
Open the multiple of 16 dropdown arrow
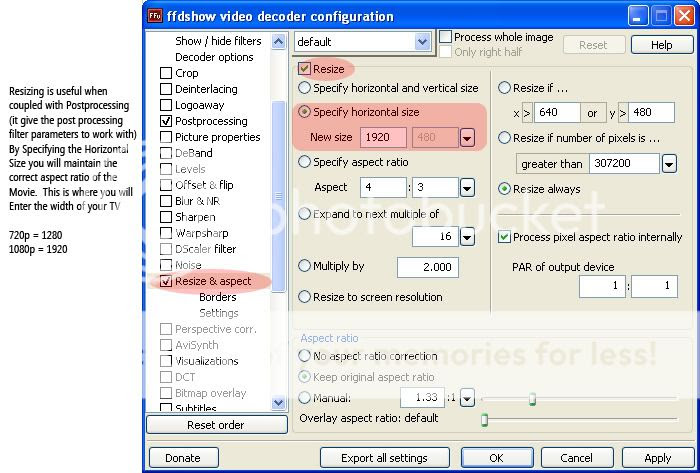point(467,236)
